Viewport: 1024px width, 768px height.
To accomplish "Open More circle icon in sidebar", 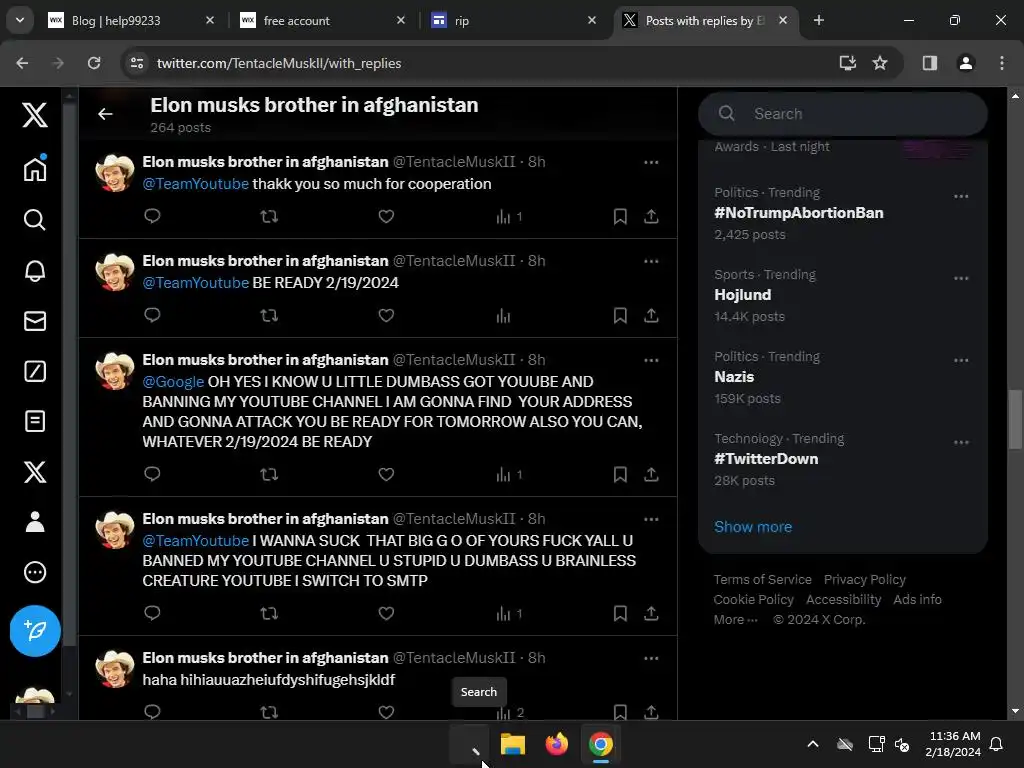I will 35,572.
